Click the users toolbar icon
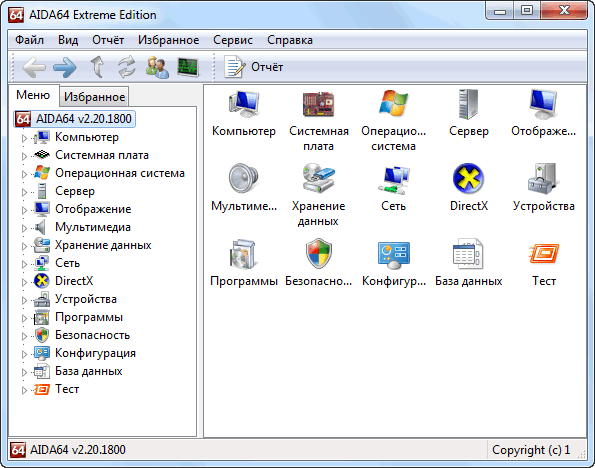Viewport: 595px width, 468px height. [157, 67]
